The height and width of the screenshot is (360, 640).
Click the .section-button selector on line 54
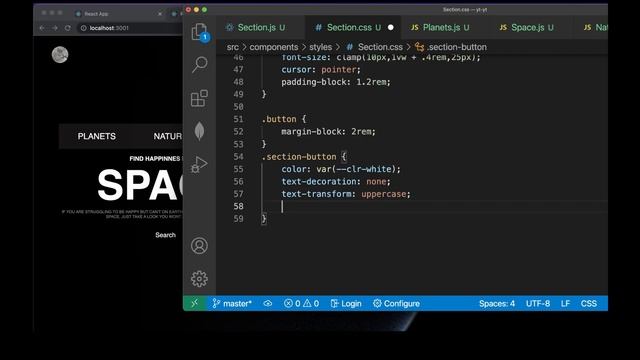click(x=299, y=157)
